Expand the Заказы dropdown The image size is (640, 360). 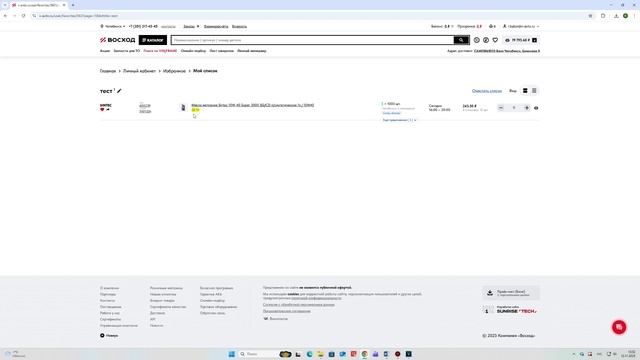[191, 26]
